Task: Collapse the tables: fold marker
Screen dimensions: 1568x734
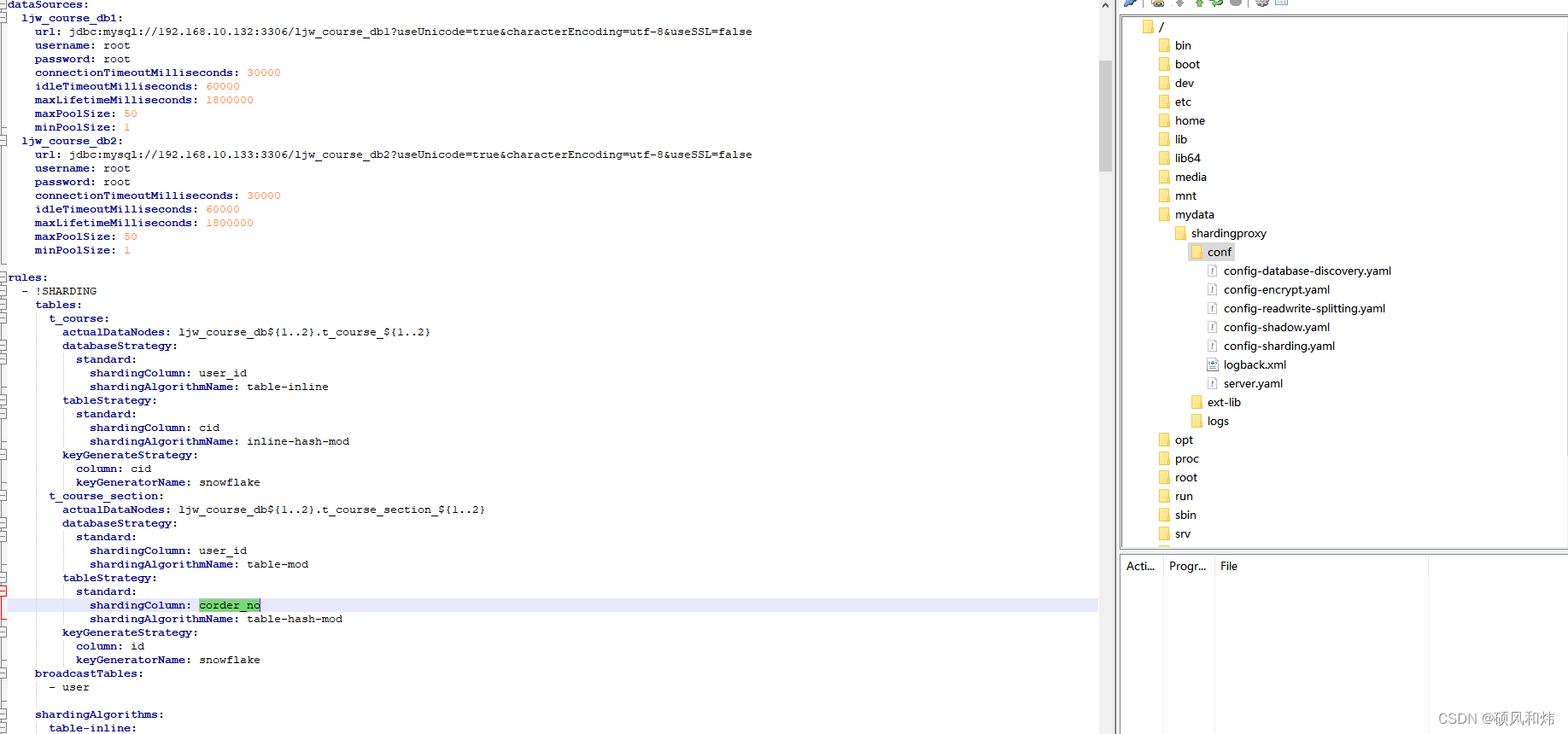Action: (3, 305)
